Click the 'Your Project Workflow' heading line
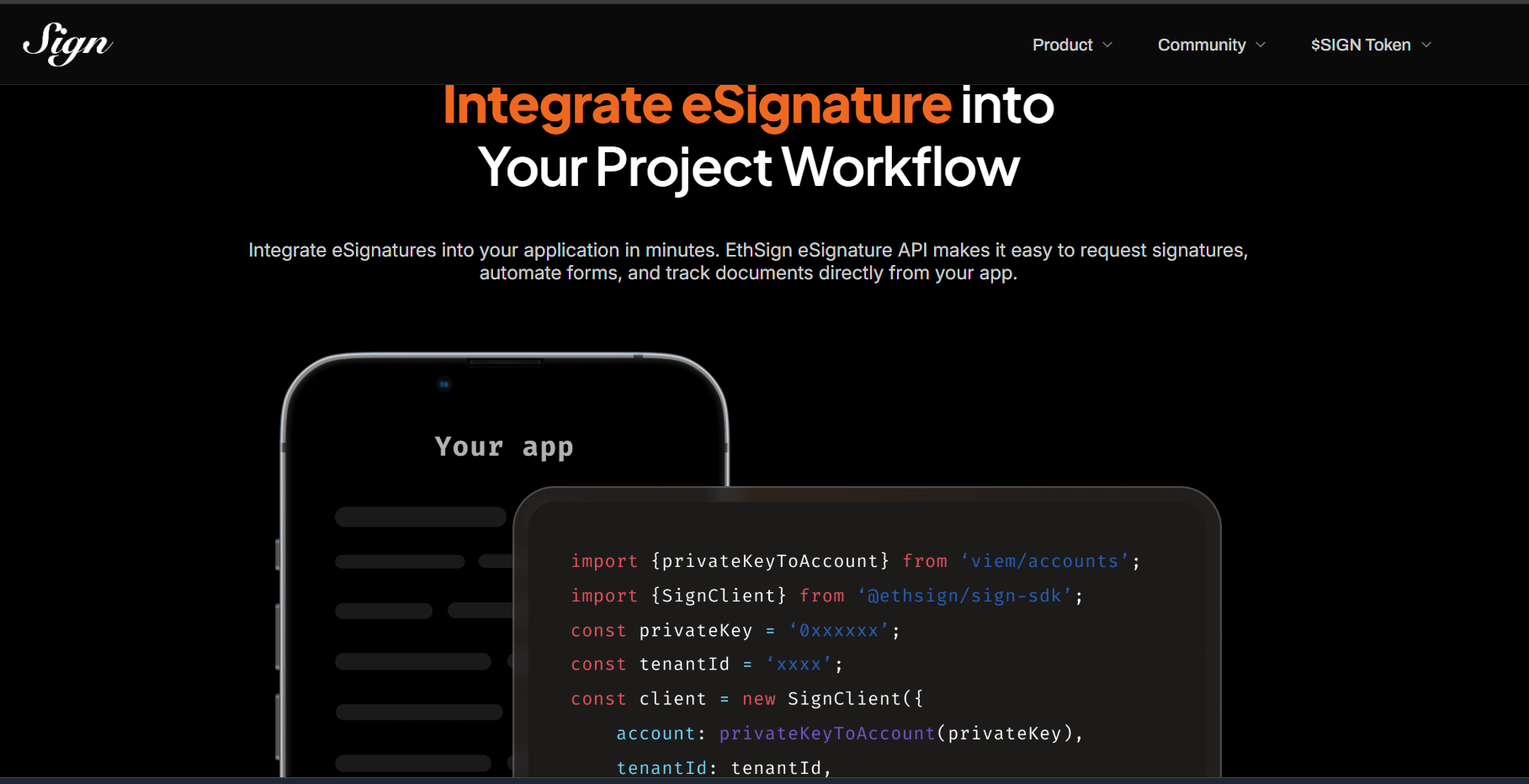This screenshot has height=784, width=1529. pos(749,167)
